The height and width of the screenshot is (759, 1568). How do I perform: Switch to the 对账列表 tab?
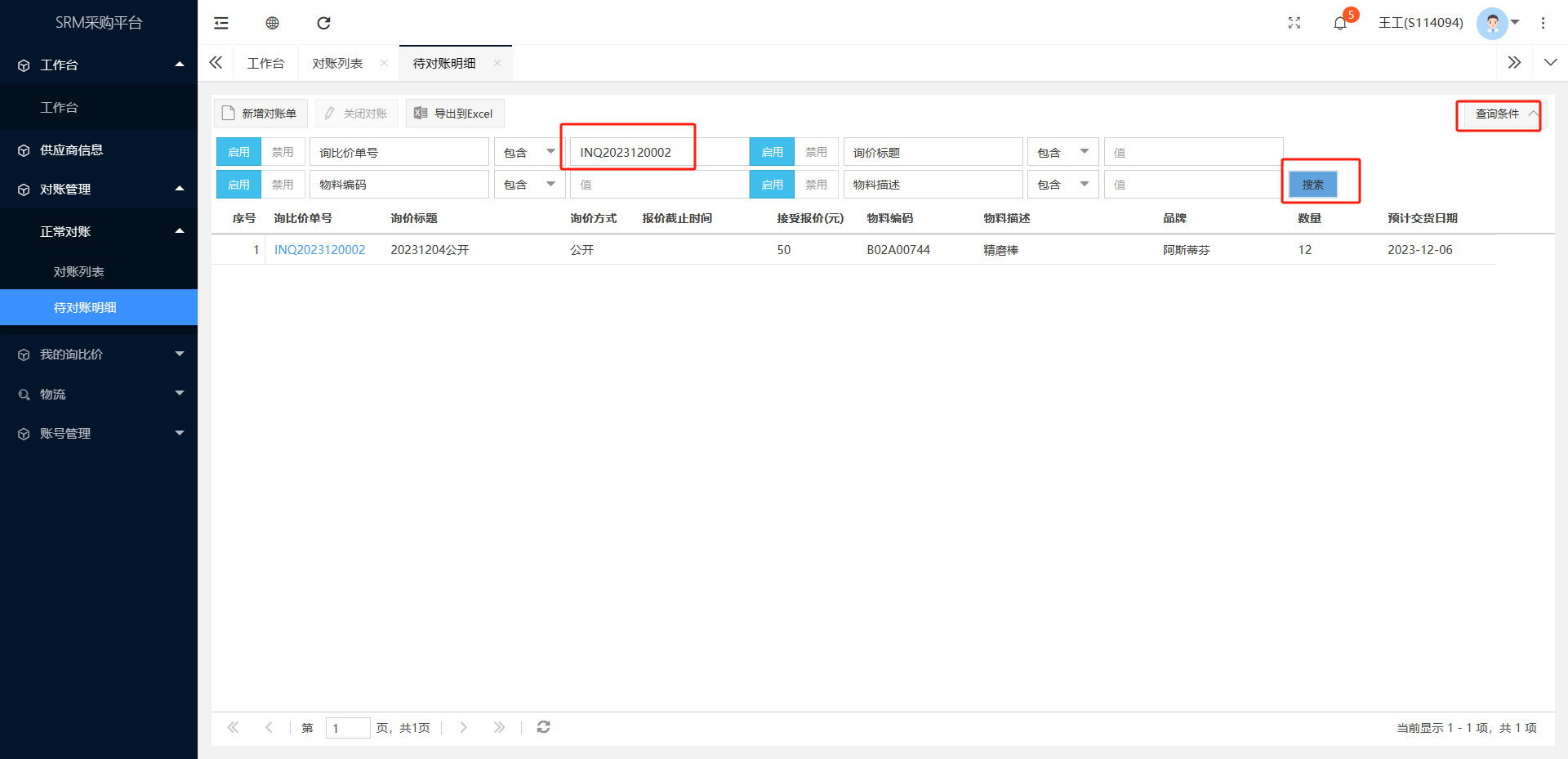[337, 63]
